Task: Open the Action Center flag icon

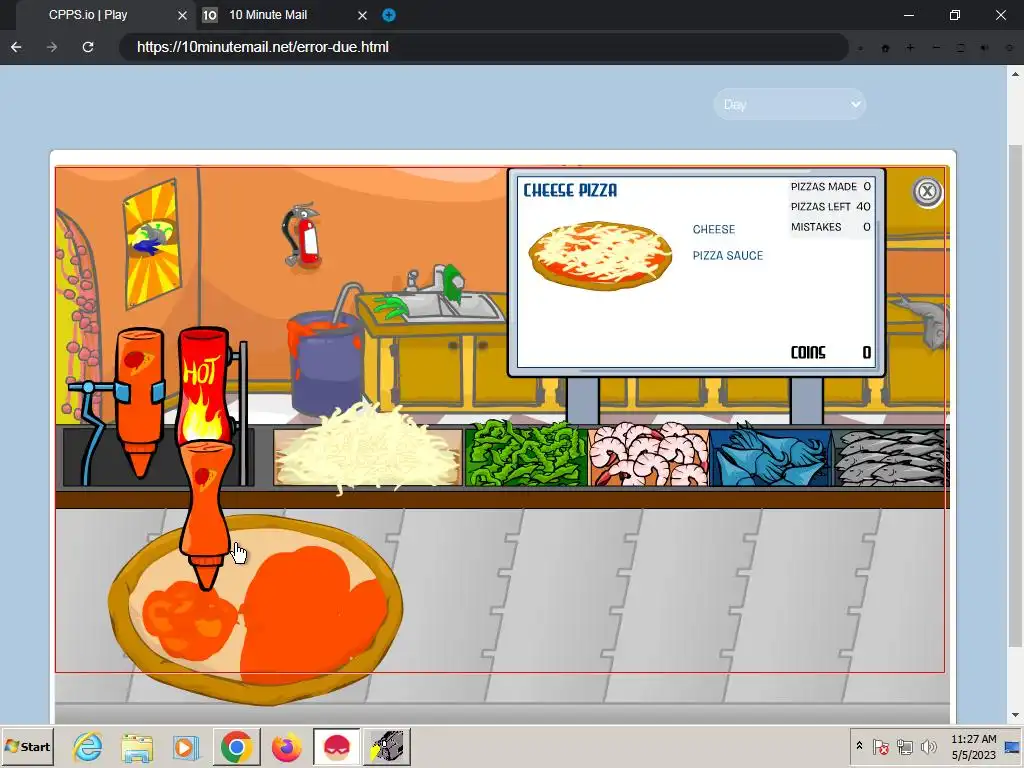Action: 880,746
